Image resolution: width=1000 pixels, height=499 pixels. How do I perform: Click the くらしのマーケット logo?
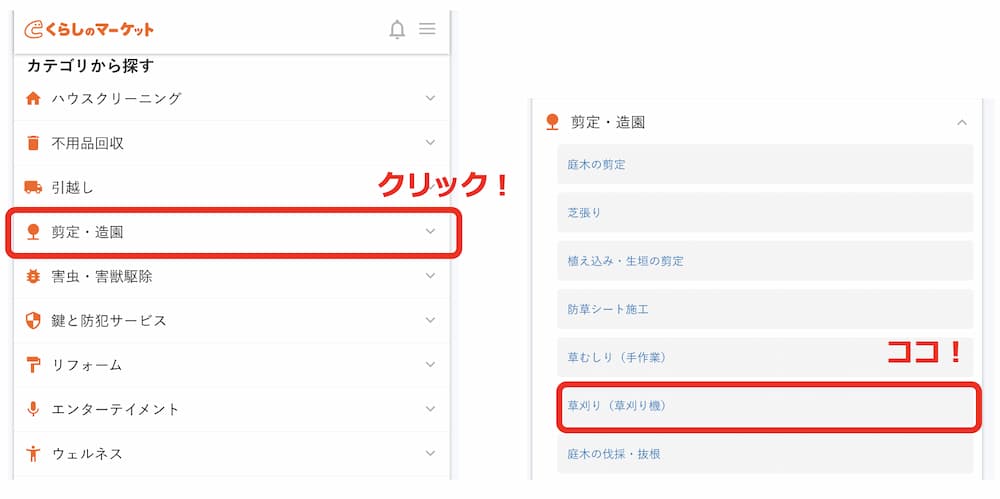tap(89, 29)
